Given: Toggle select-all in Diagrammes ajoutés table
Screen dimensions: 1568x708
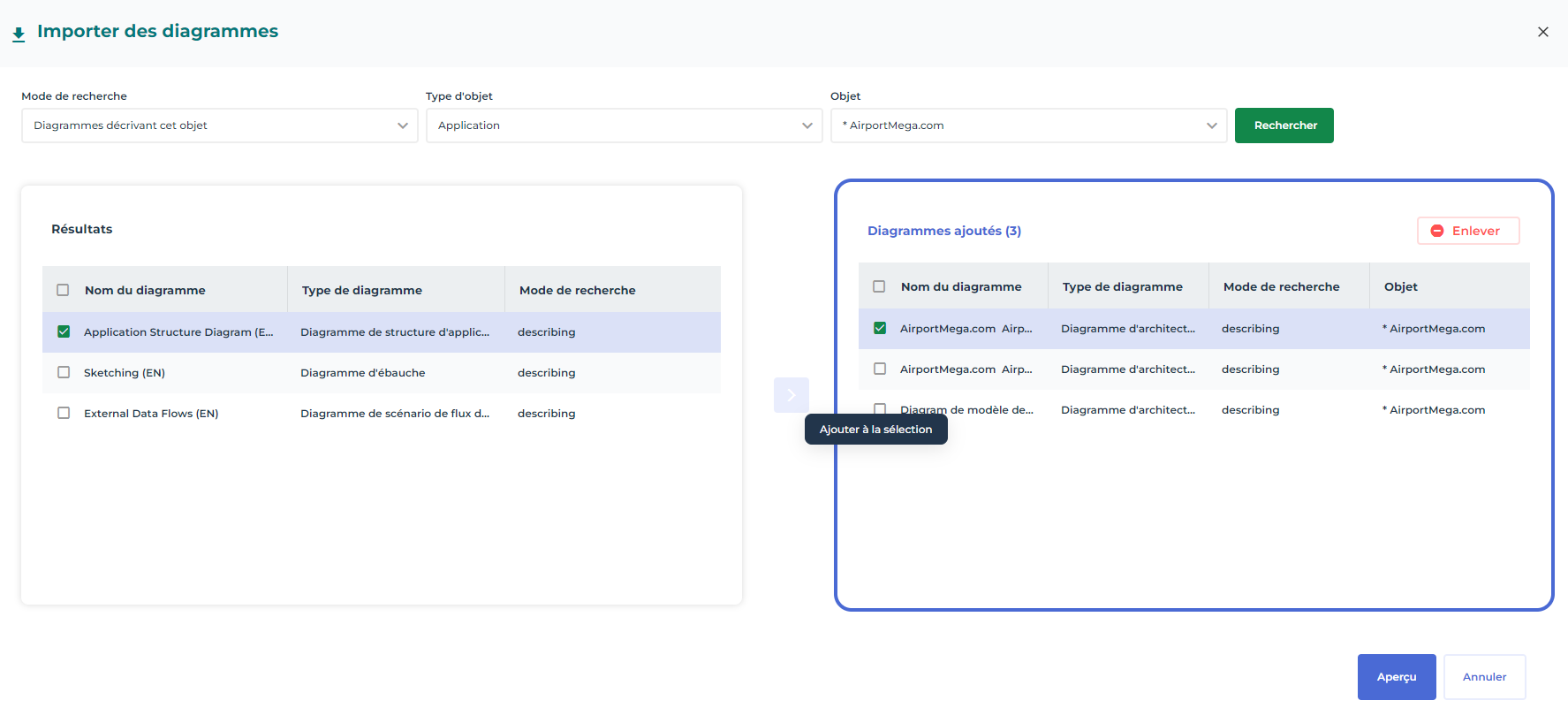Looking at the screenshot, I should click(879, 286).
